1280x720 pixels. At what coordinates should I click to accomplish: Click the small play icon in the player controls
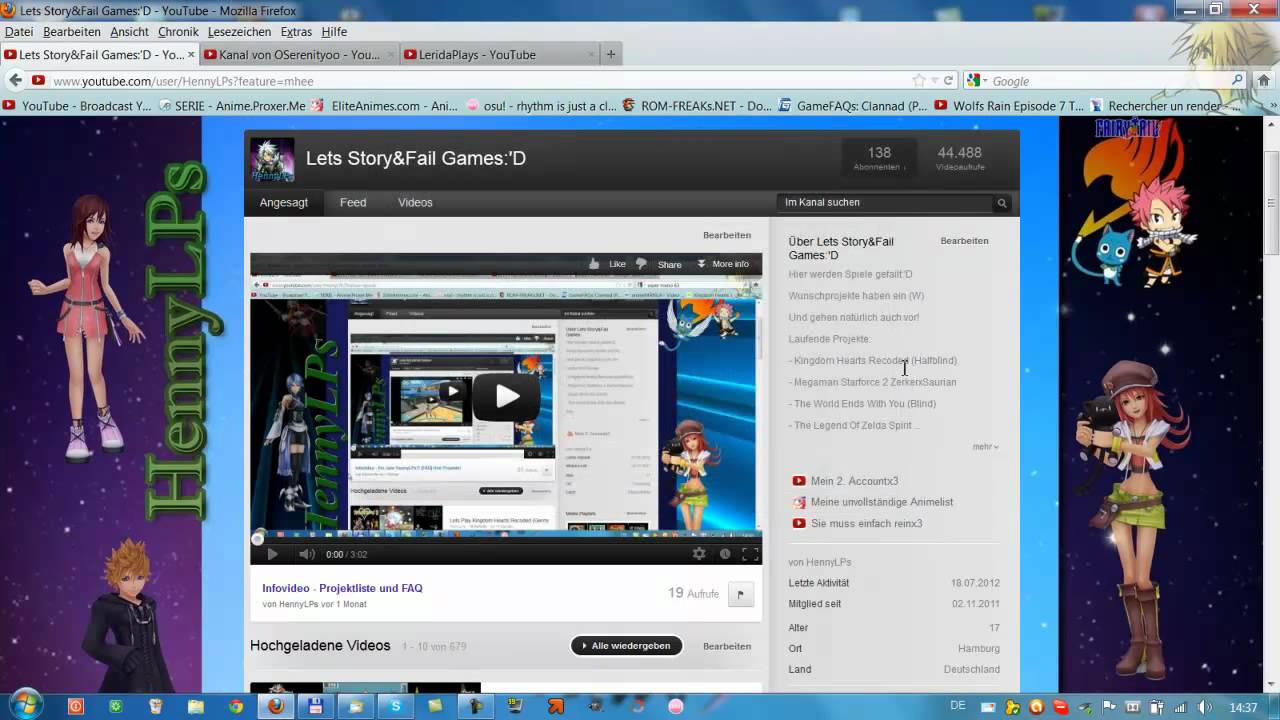272,553
